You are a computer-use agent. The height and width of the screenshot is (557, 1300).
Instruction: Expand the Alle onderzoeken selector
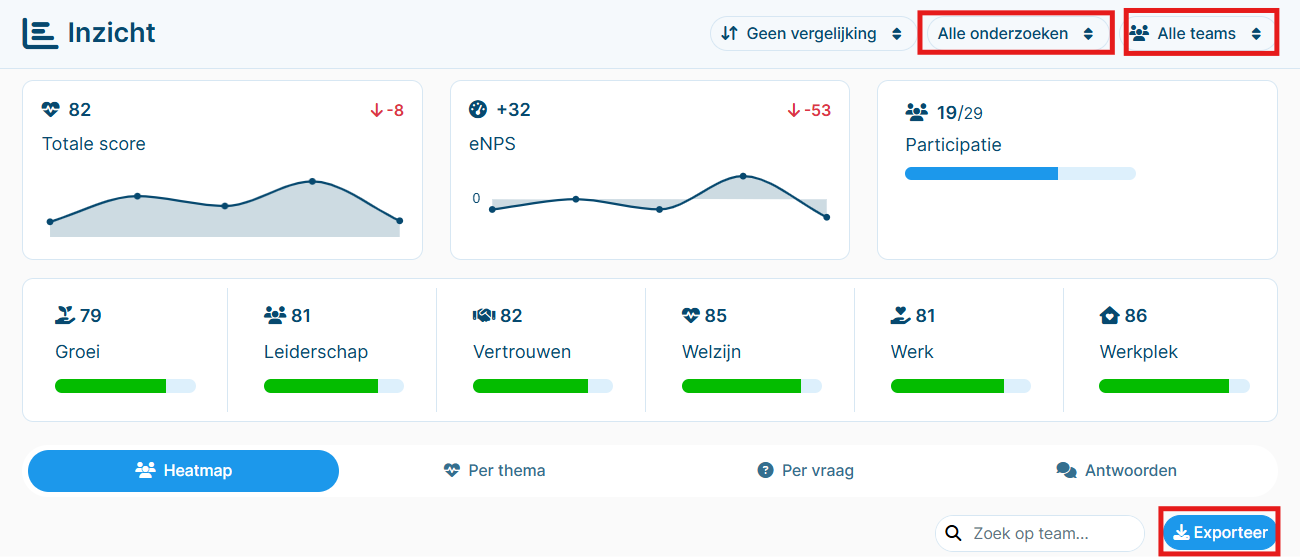coord(1017,33)
